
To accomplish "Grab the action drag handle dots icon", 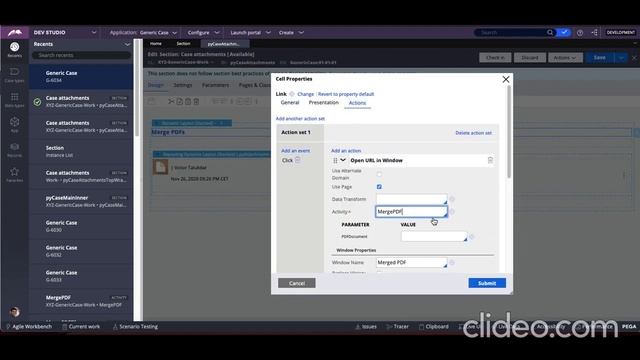I will [335, 161].
